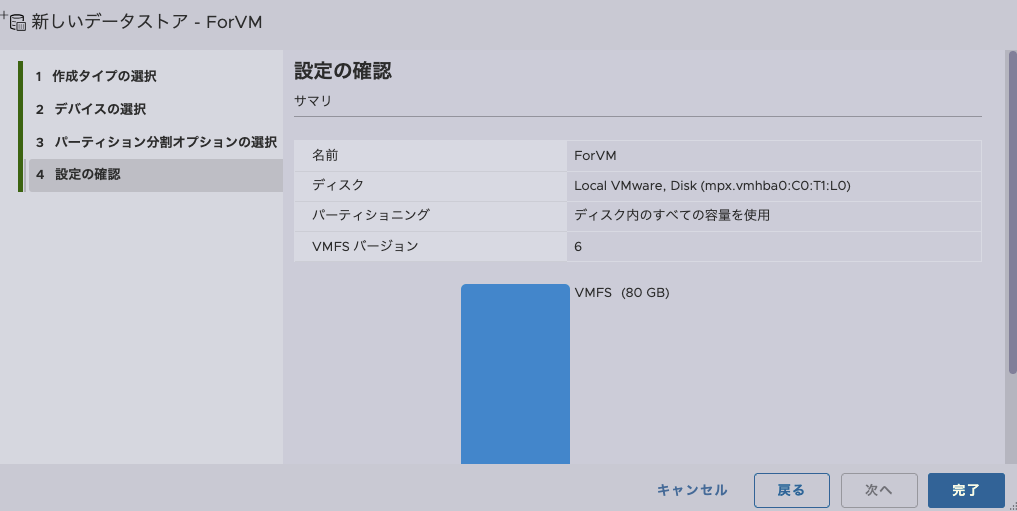Click the 新しいデータストア - ForVM title

(147, 22)
